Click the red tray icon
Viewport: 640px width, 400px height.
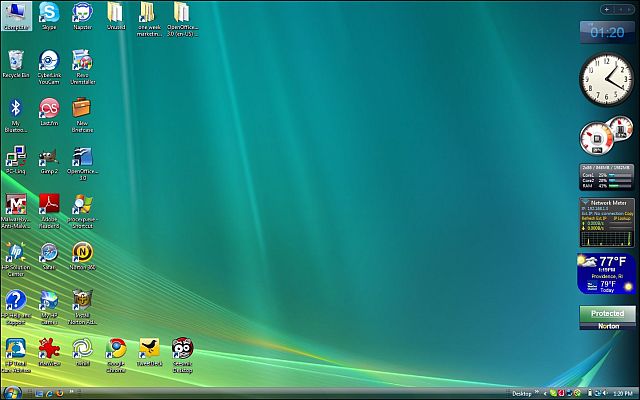pos(561,394)
